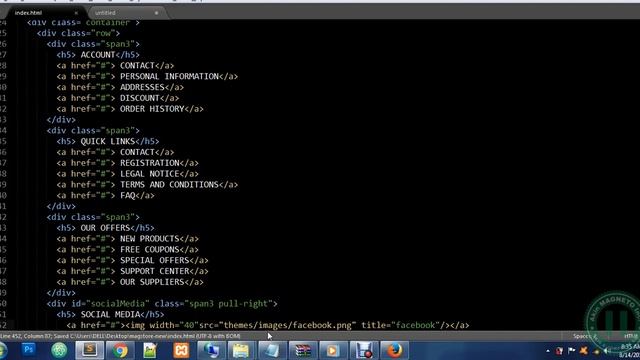The height and width of the screenshot is (360, 640).
Task: Click the div class="row" line
Action: [x=78, y=33]
